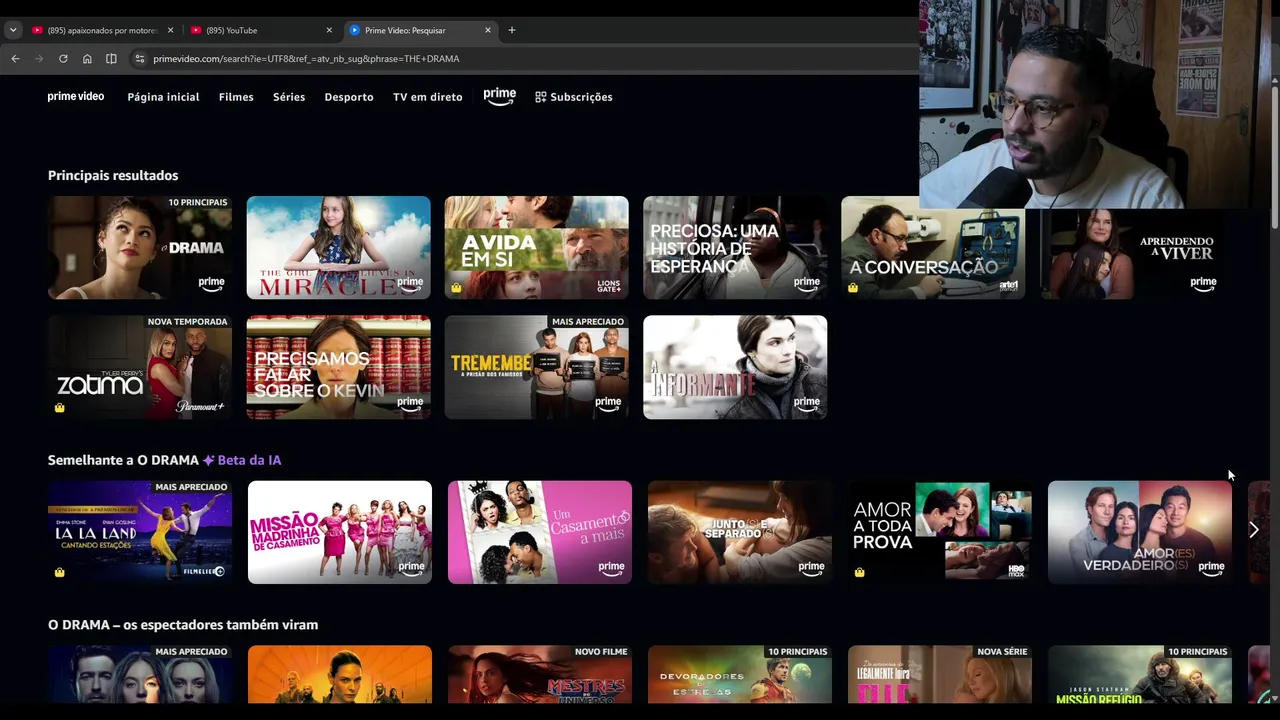
Task: Go to Página inicial
Action: pyautogui.click(x=163, y=97)
